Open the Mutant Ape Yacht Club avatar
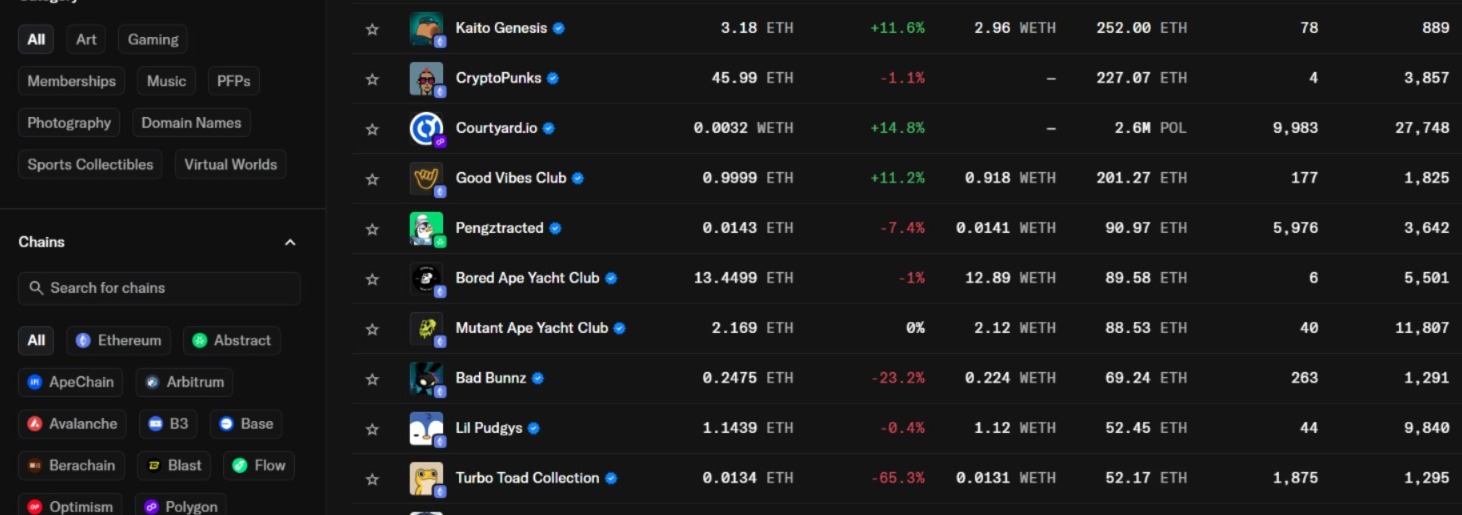 [x=427, y=329]
